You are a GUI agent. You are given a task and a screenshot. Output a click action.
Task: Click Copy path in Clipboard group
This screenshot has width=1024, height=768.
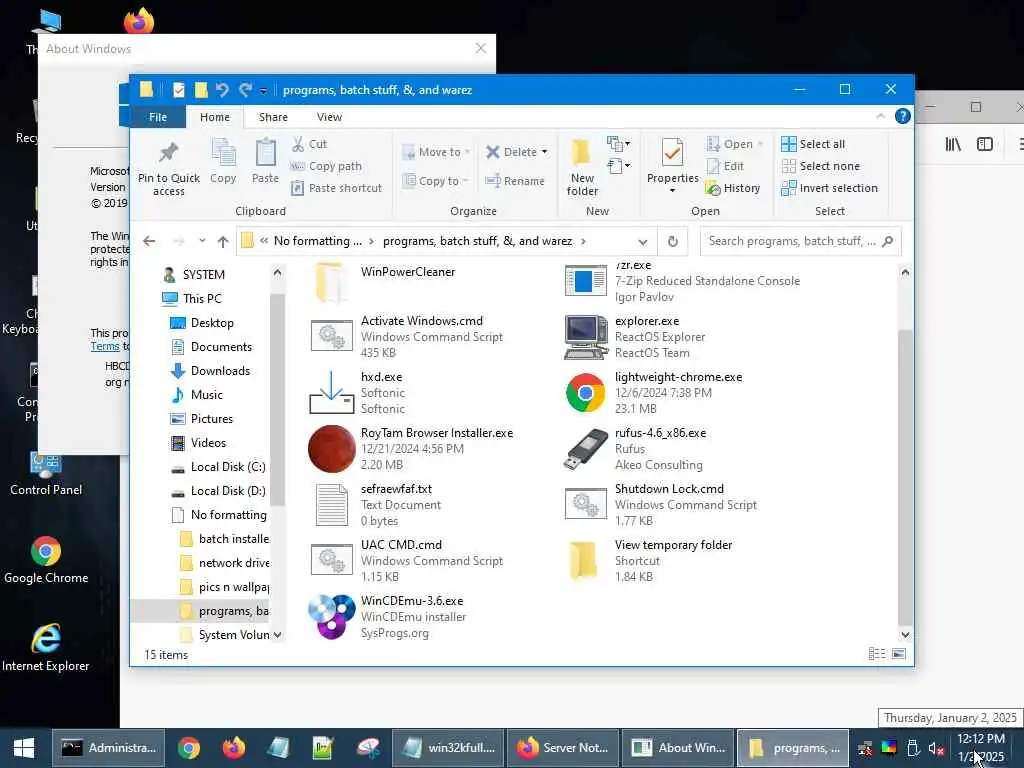(x=326, y=166)
